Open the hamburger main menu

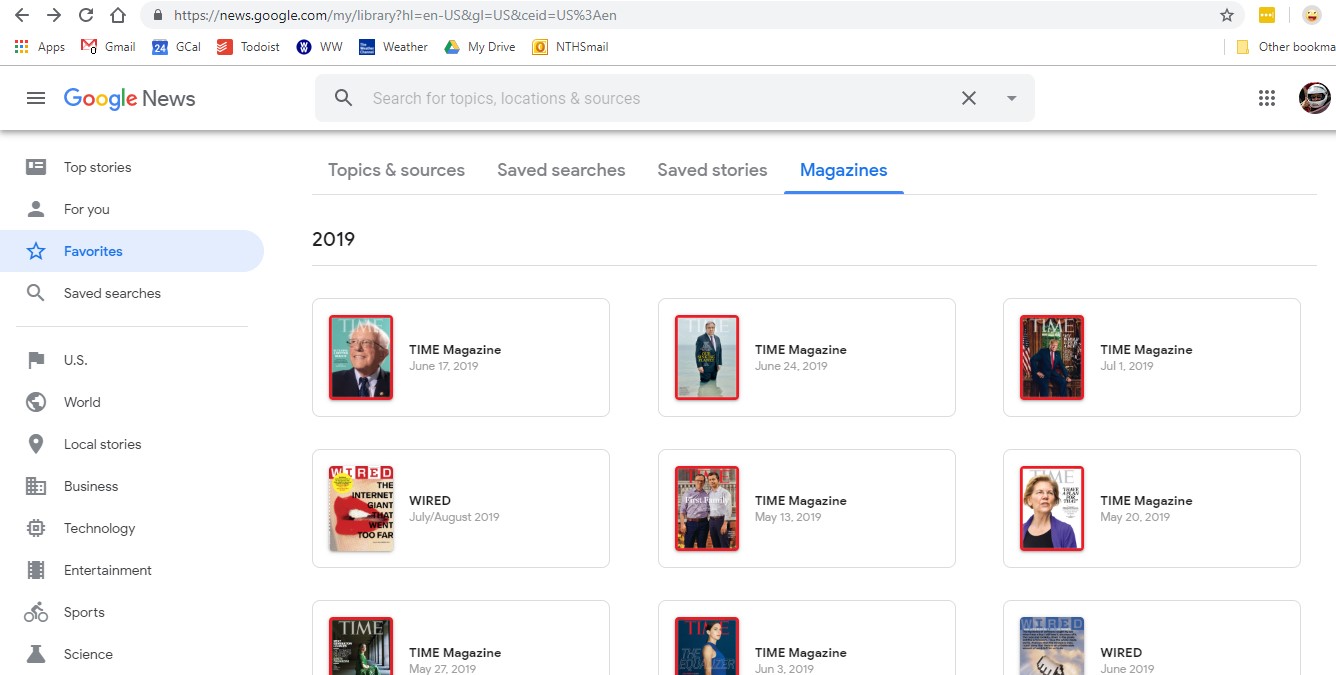(36, 98)
